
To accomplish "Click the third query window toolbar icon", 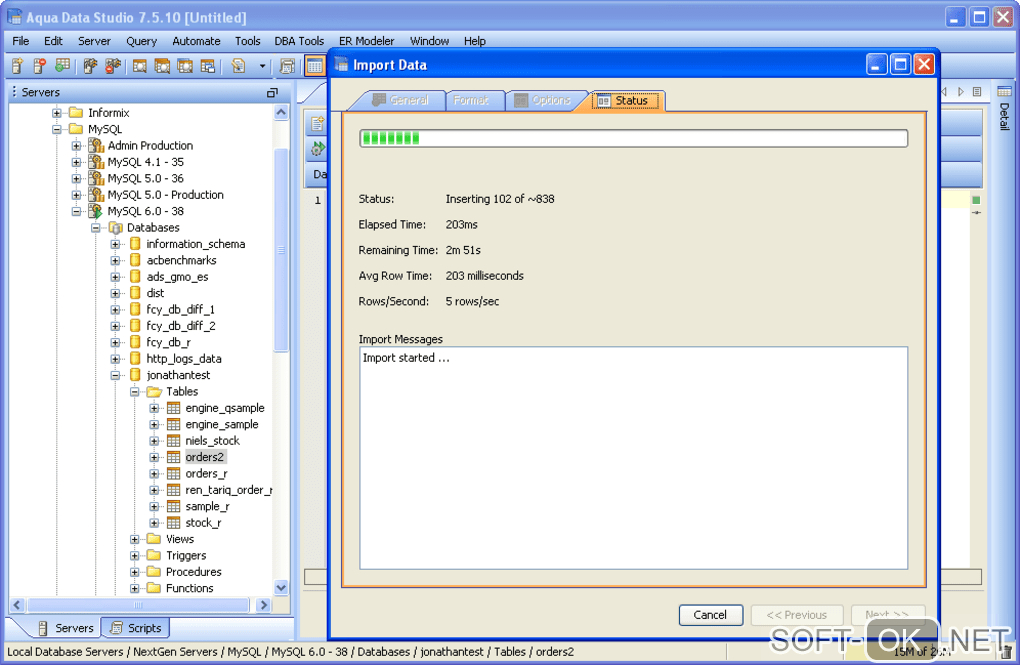I will [x=185, y=66].
